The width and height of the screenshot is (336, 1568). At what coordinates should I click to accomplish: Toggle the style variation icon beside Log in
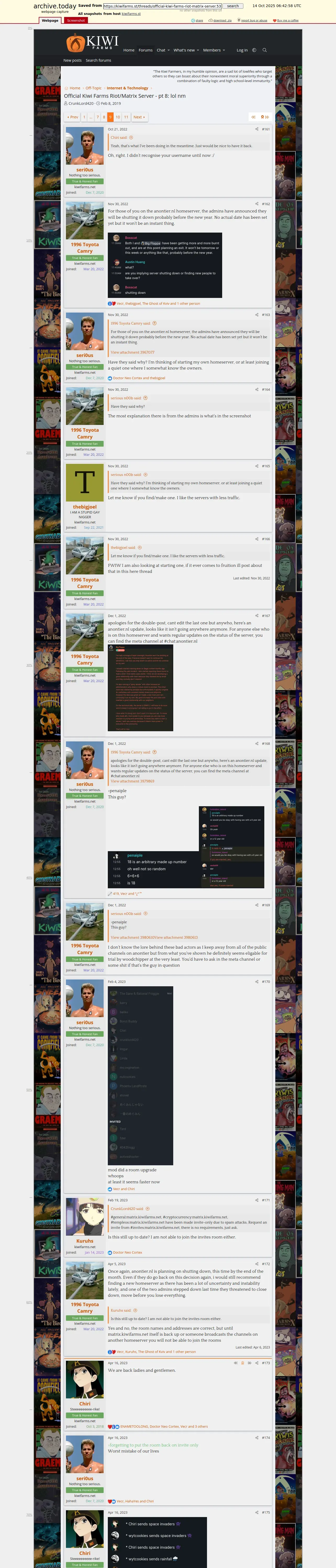pos(254,50)
